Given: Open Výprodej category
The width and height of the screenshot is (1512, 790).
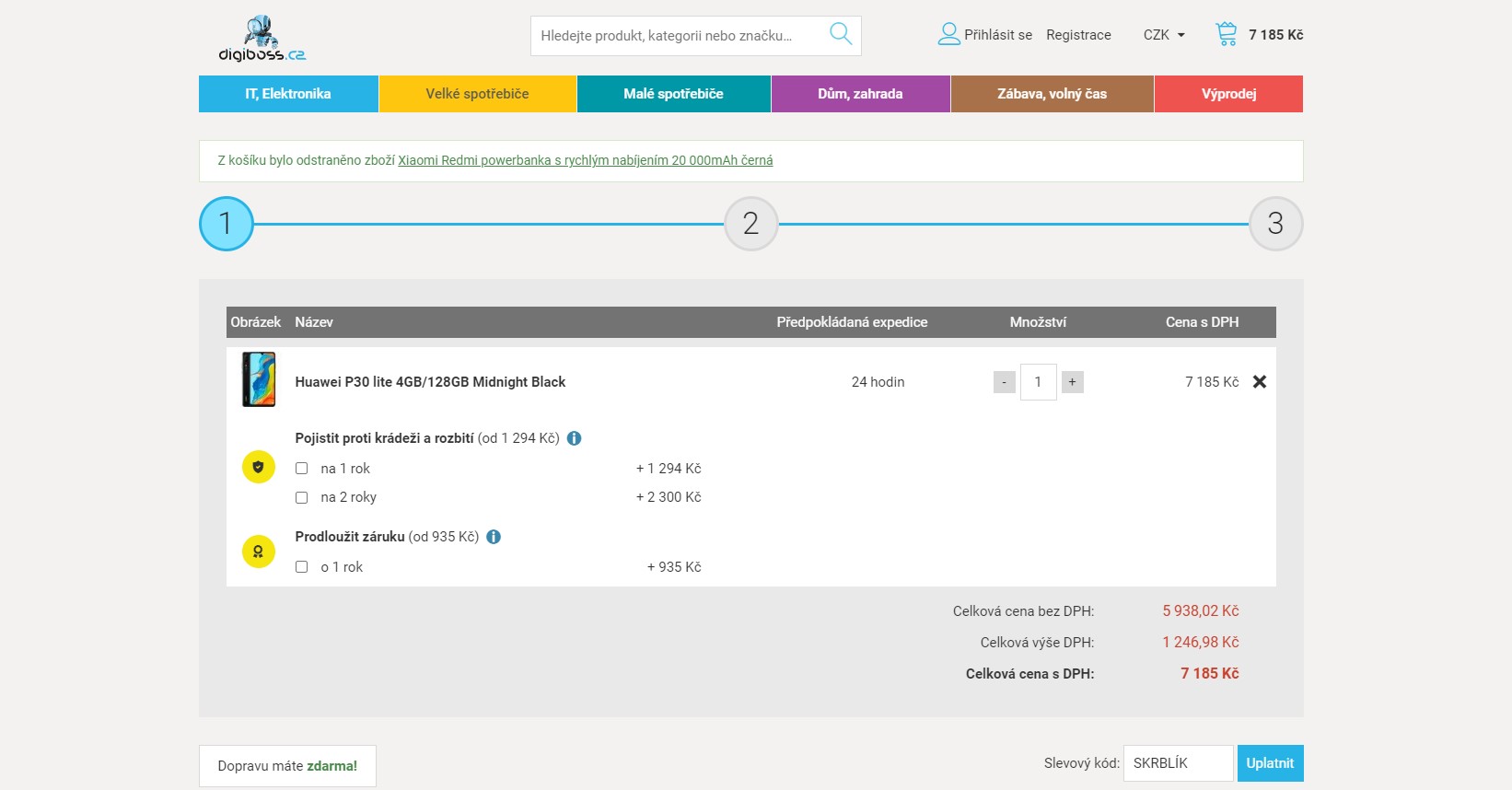Looking at the screenshot, I should pos(1229,94).
